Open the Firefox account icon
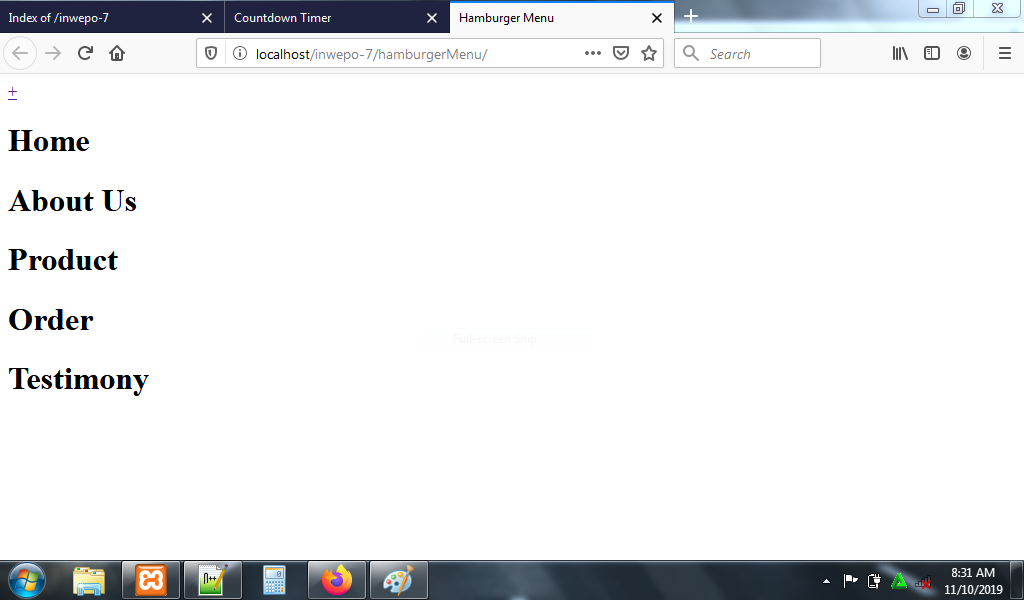Image resolution: width=1024 pixels, height=600 pixels. click(964, 54)
